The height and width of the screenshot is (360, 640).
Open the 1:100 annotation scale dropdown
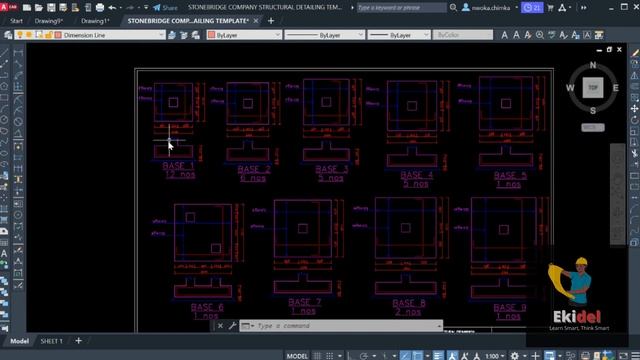[x=495, y=356]
